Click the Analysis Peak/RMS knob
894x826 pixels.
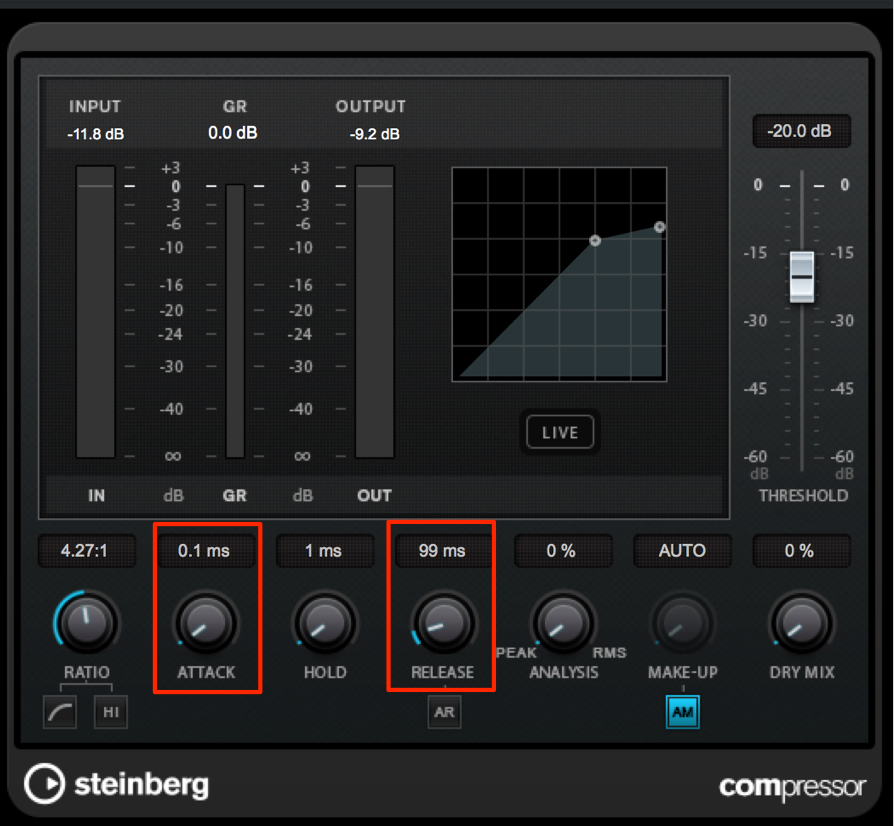pyautogui.click(x=563, y=622)
